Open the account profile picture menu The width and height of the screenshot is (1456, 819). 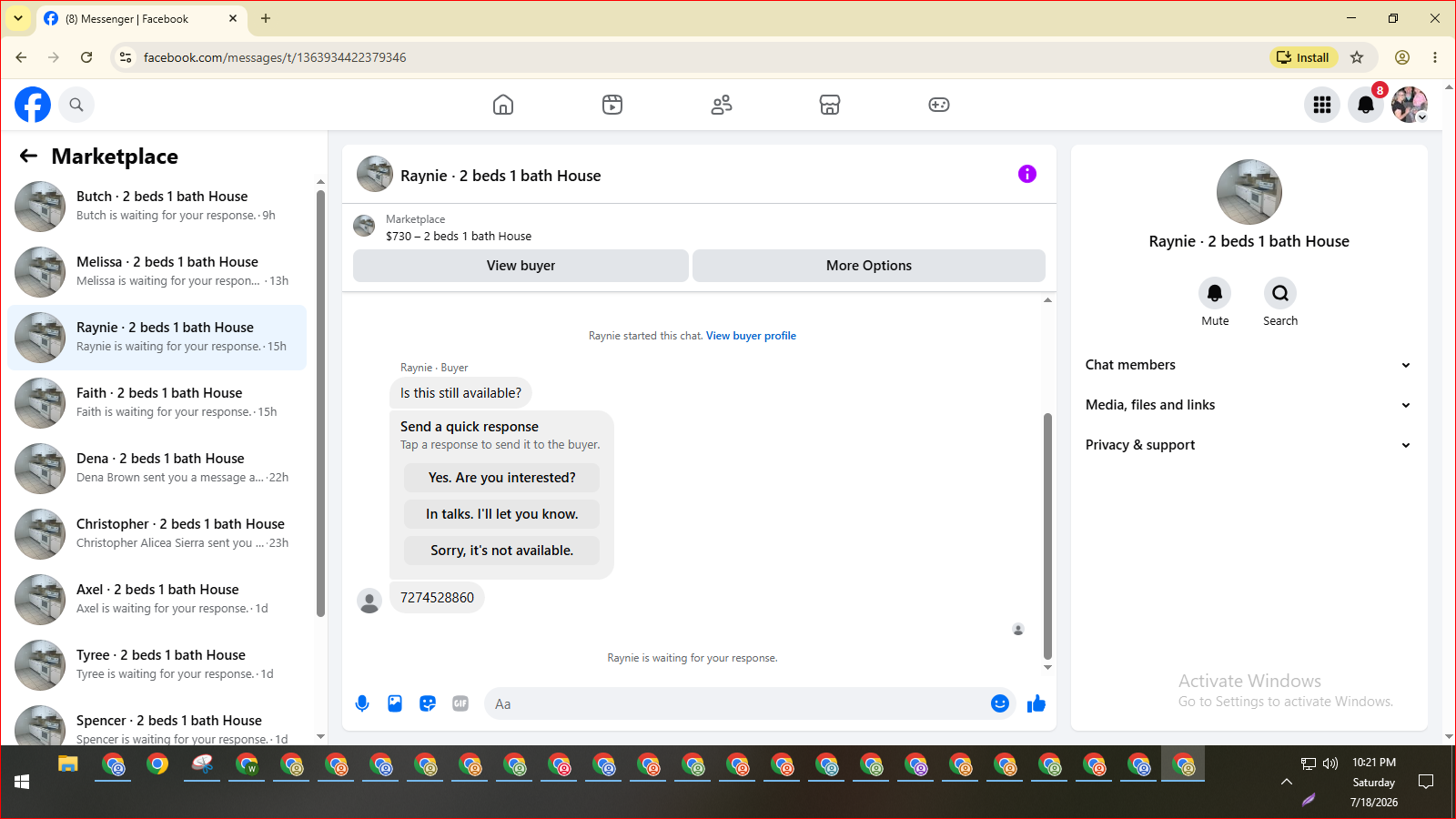1410,105
